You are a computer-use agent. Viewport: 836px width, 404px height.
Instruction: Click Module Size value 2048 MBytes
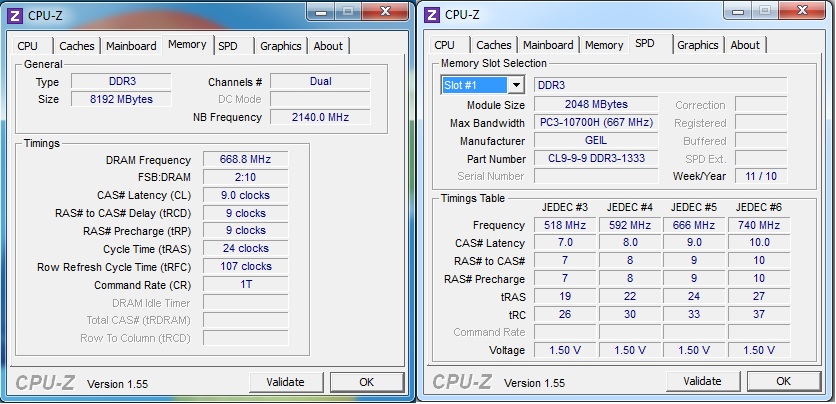(596, 104)
